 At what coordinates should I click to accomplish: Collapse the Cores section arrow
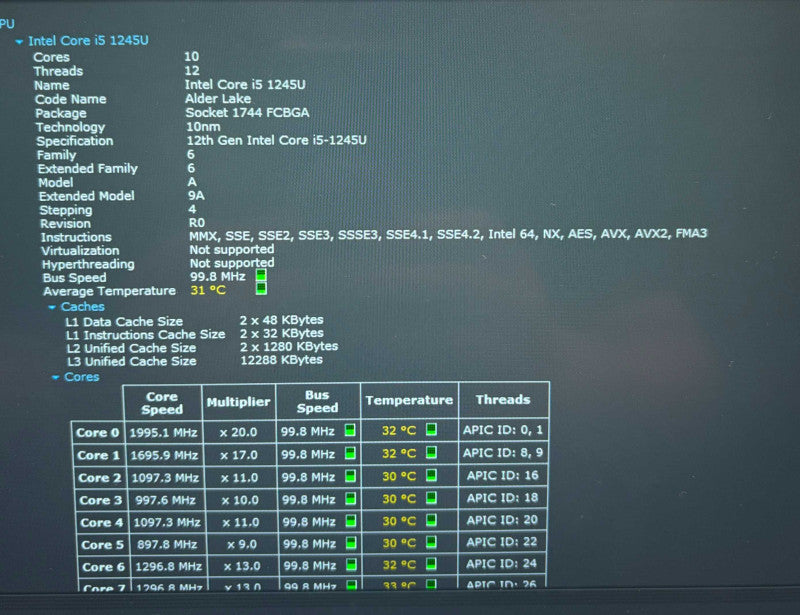coord(56,378)
